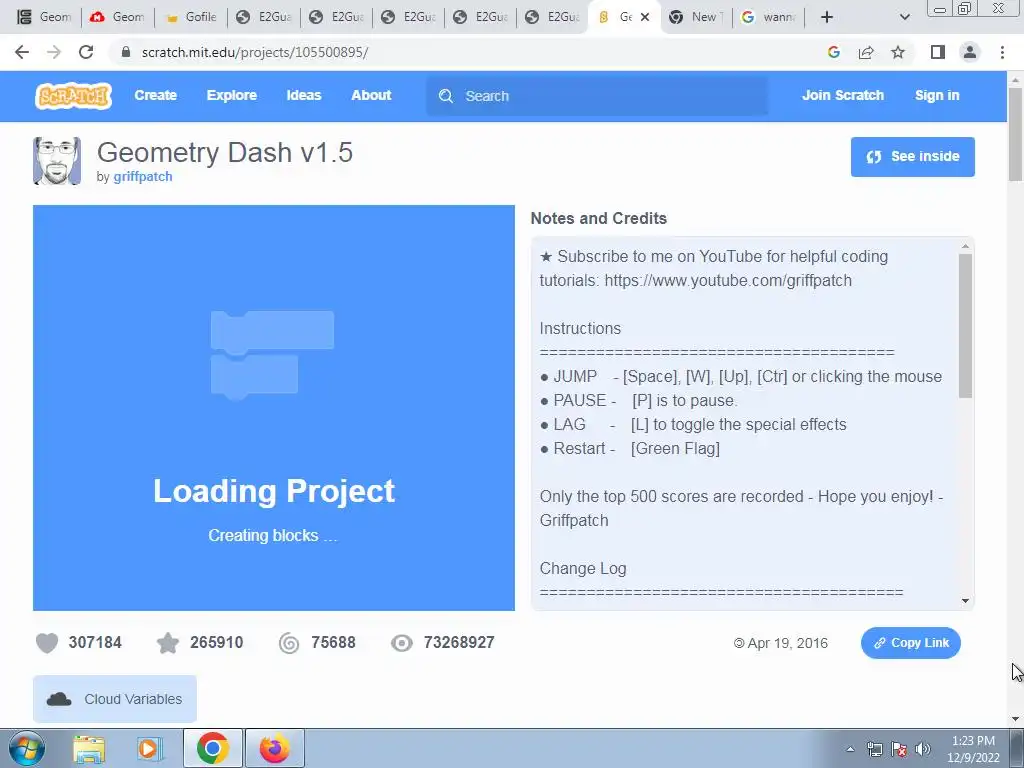Click the Cloud Variables button

[x=115, y=699]
